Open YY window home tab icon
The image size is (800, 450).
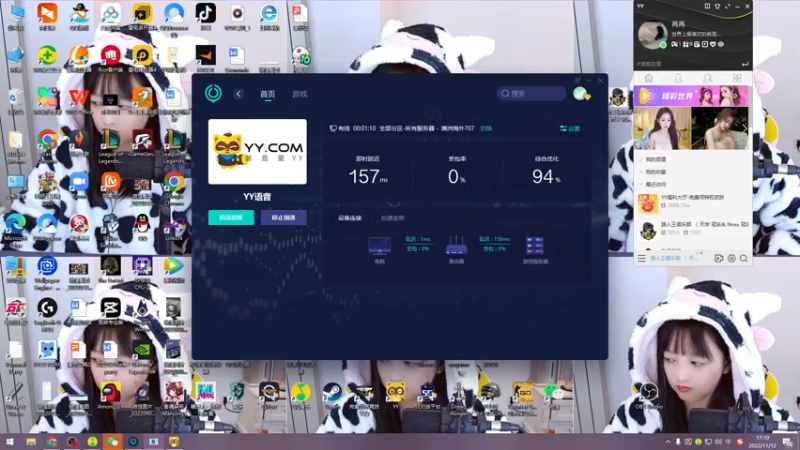(648, 78)
